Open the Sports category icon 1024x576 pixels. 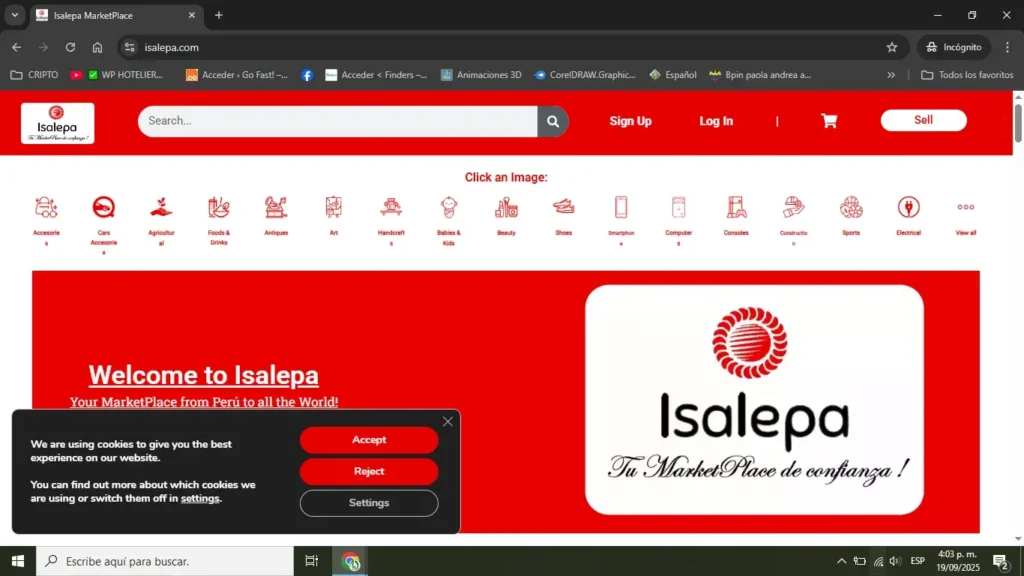point(851,208)
